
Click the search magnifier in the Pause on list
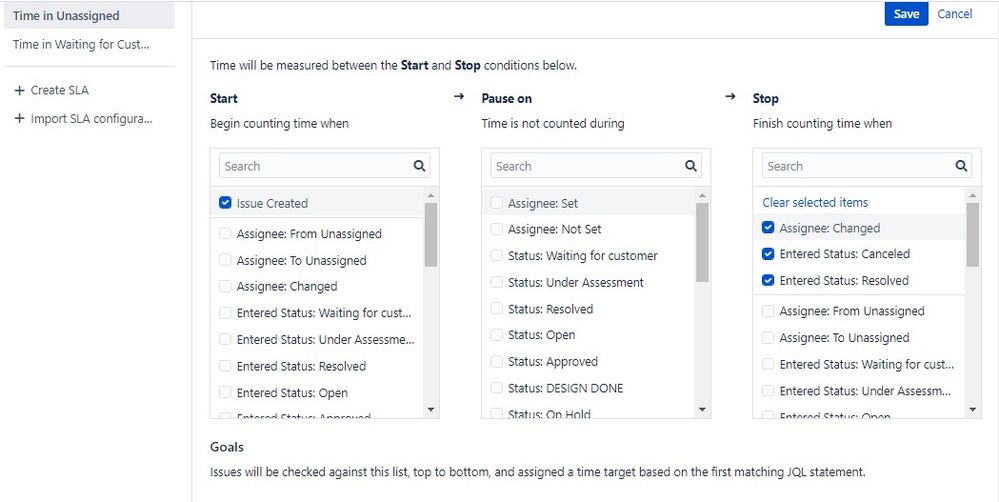coord(691,166)
